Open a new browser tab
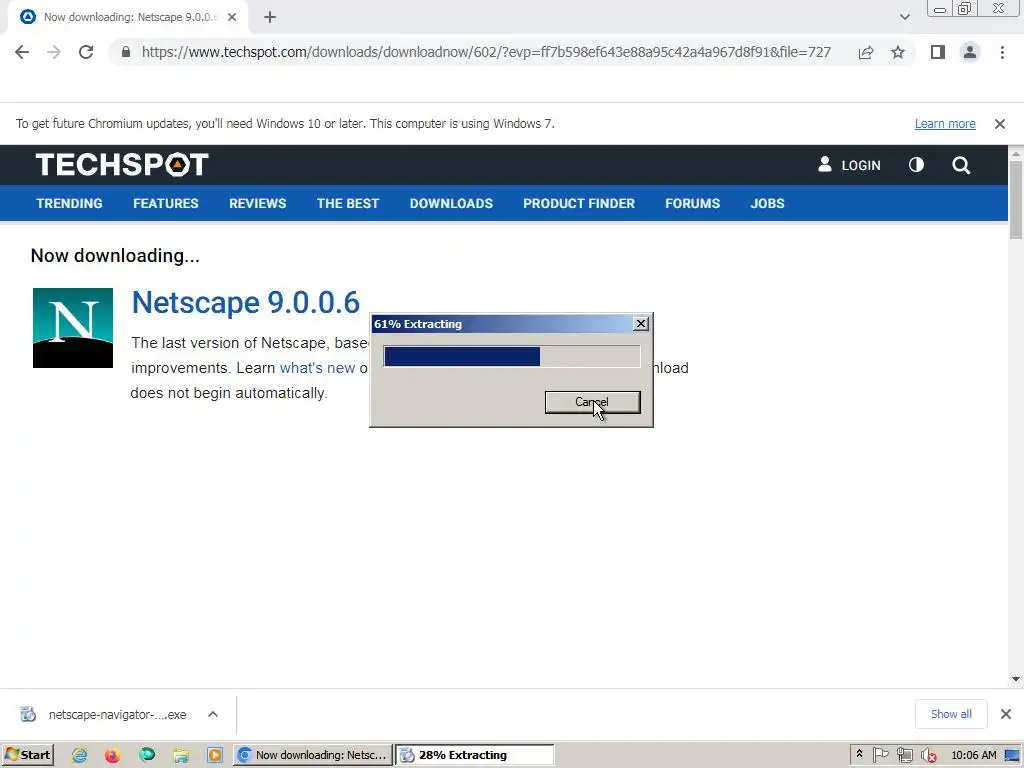Screen dimensions: 1024x768 tap(270, 18)
